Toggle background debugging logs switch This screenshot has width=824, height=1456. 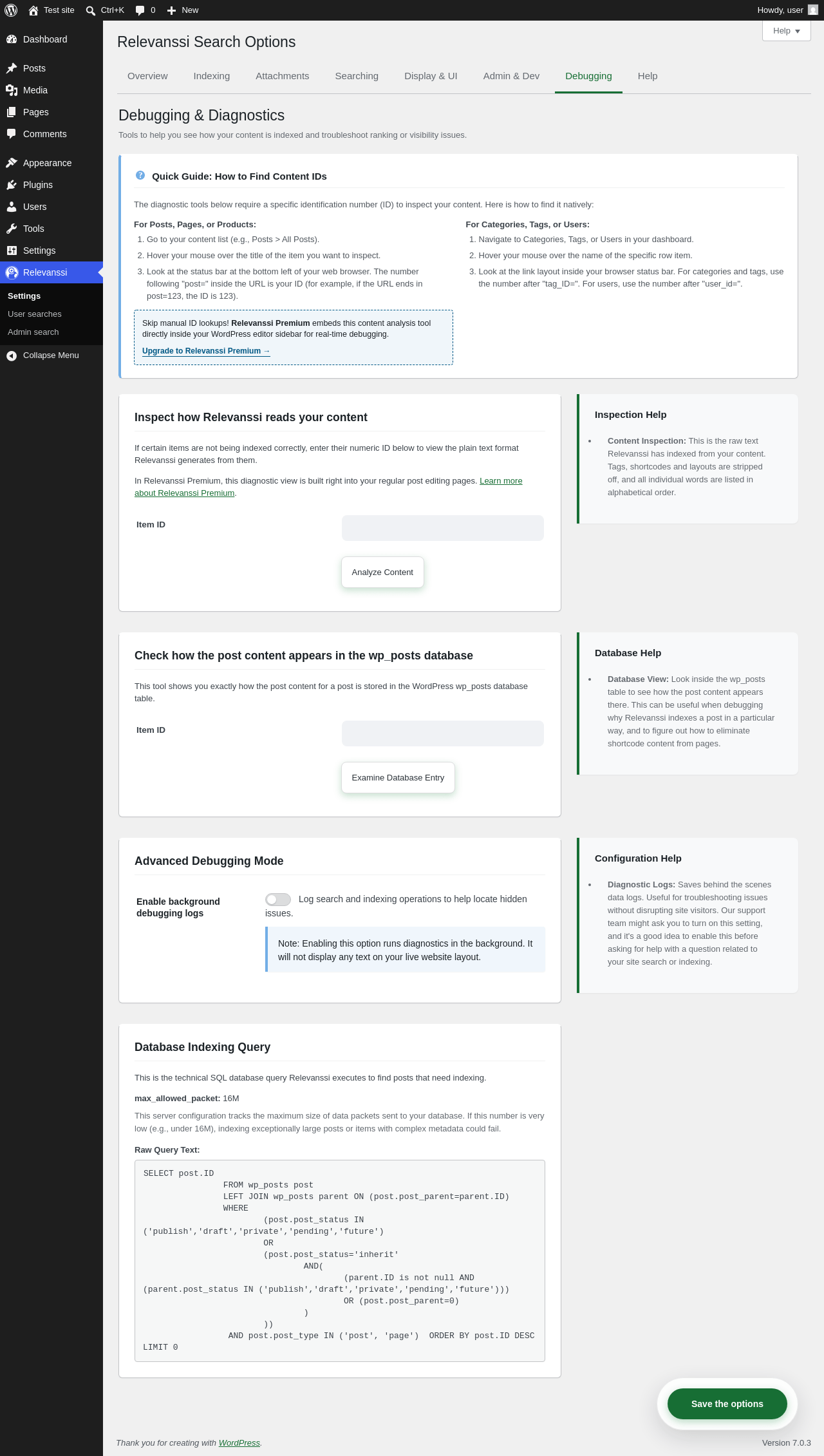click(x=278, y=900)
